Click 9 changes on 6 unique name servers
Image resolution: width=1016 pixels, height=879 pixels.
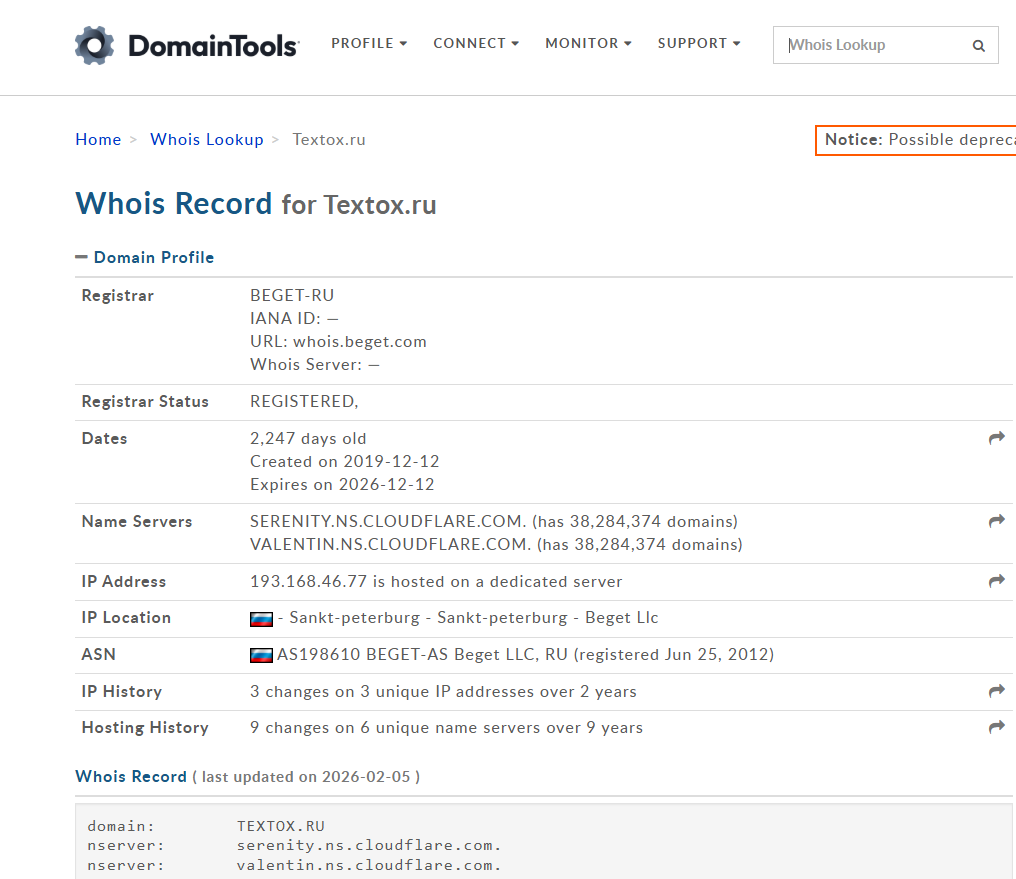(x=446, y=728)
